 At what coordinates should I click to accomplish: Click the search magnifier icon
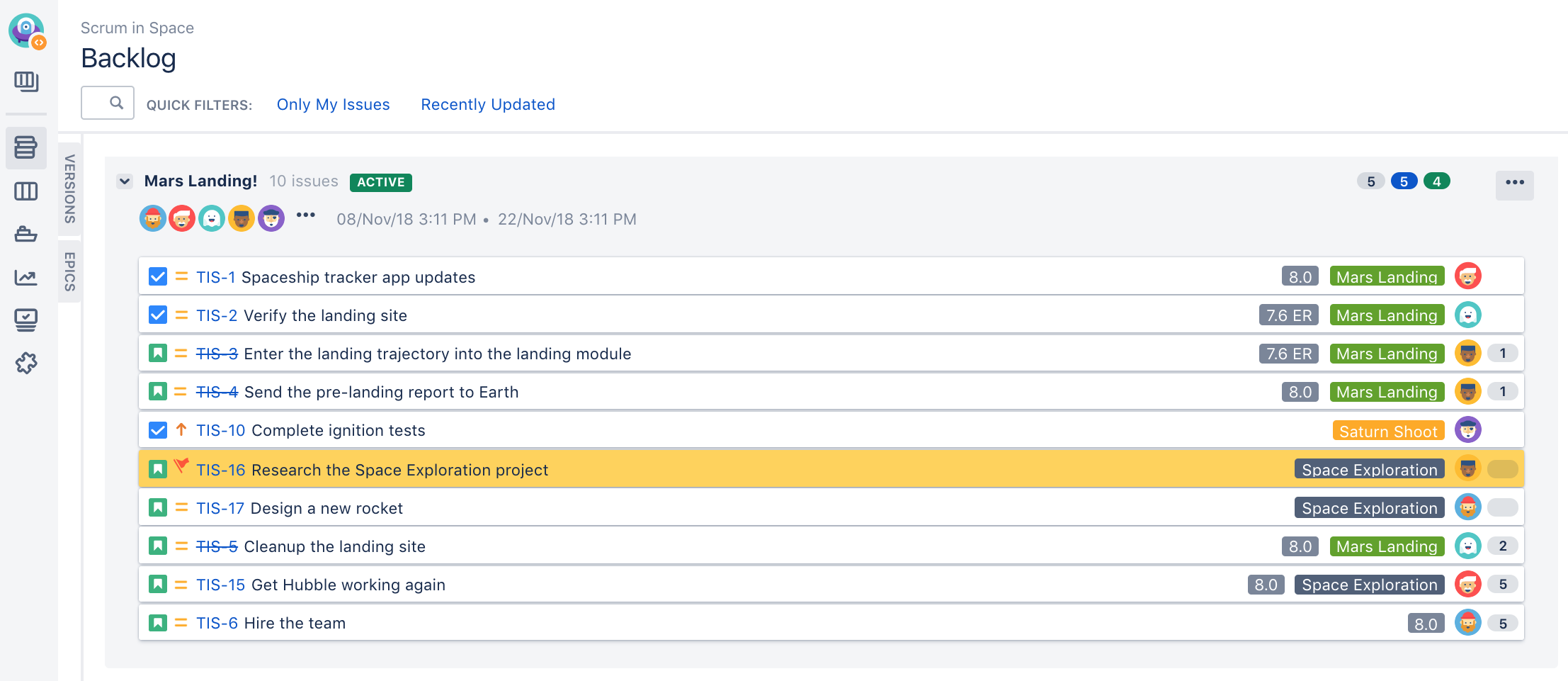coord(116,103)
